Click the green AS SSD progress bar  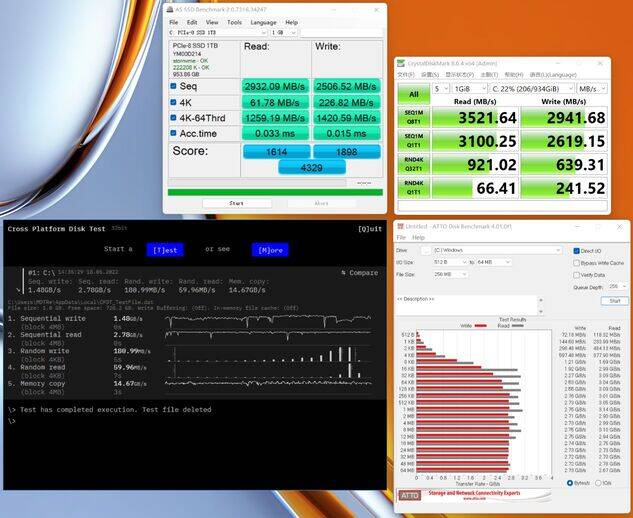pos(275,192)
